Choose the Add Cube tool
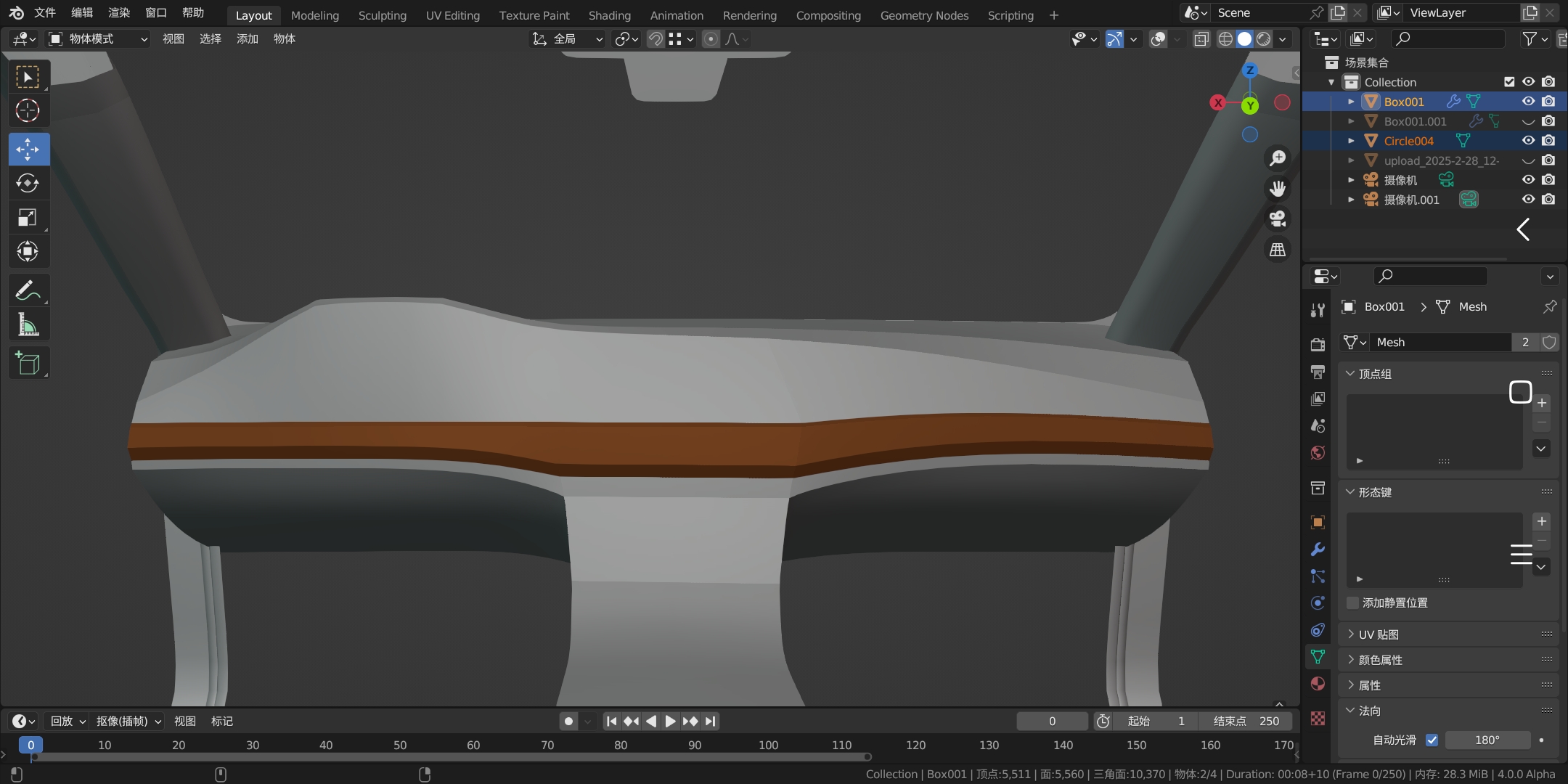Viewport: 1568px width, 784px height. pos(28,363)
